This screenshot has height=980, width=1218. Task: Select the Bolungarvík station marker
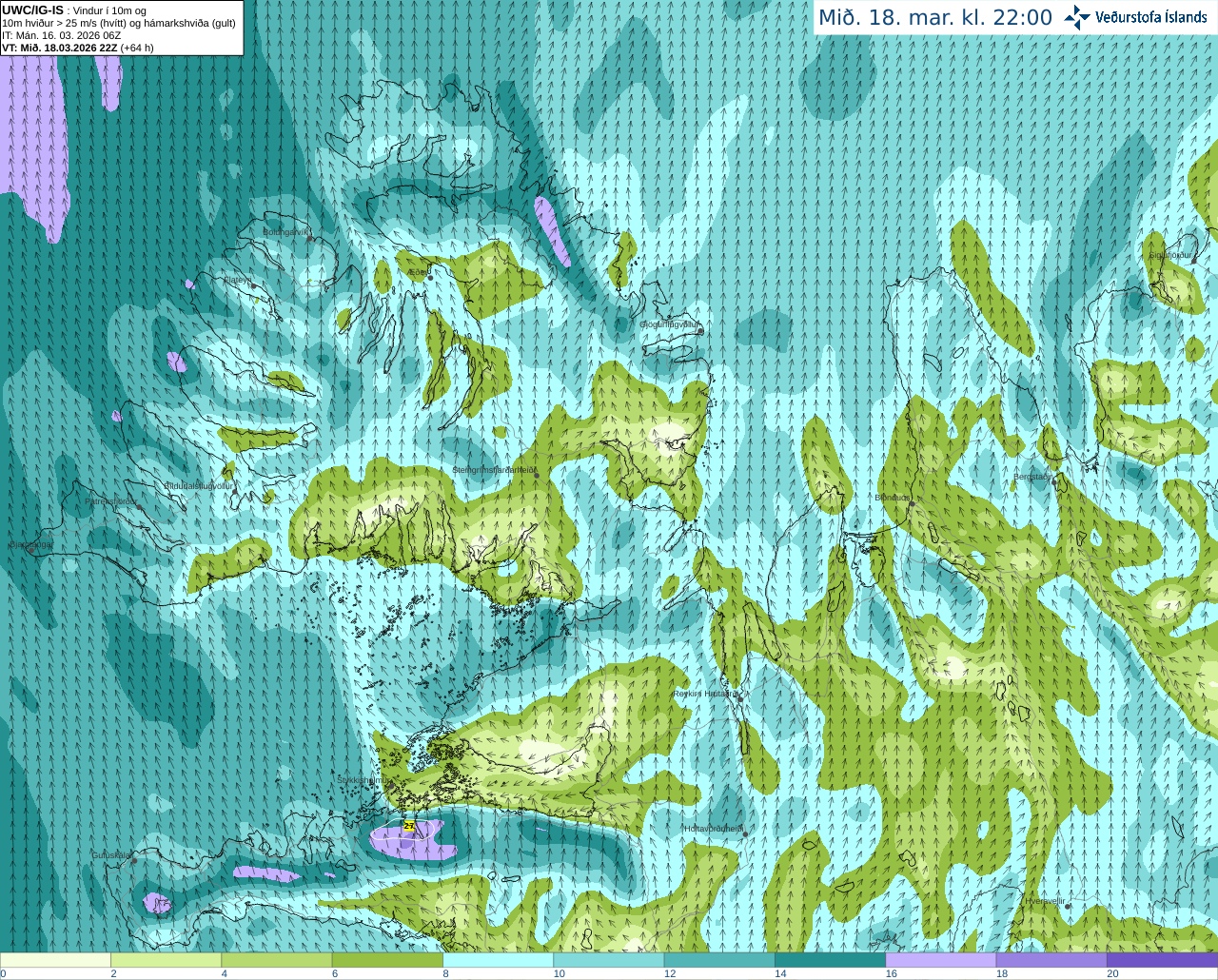point(311,239)
